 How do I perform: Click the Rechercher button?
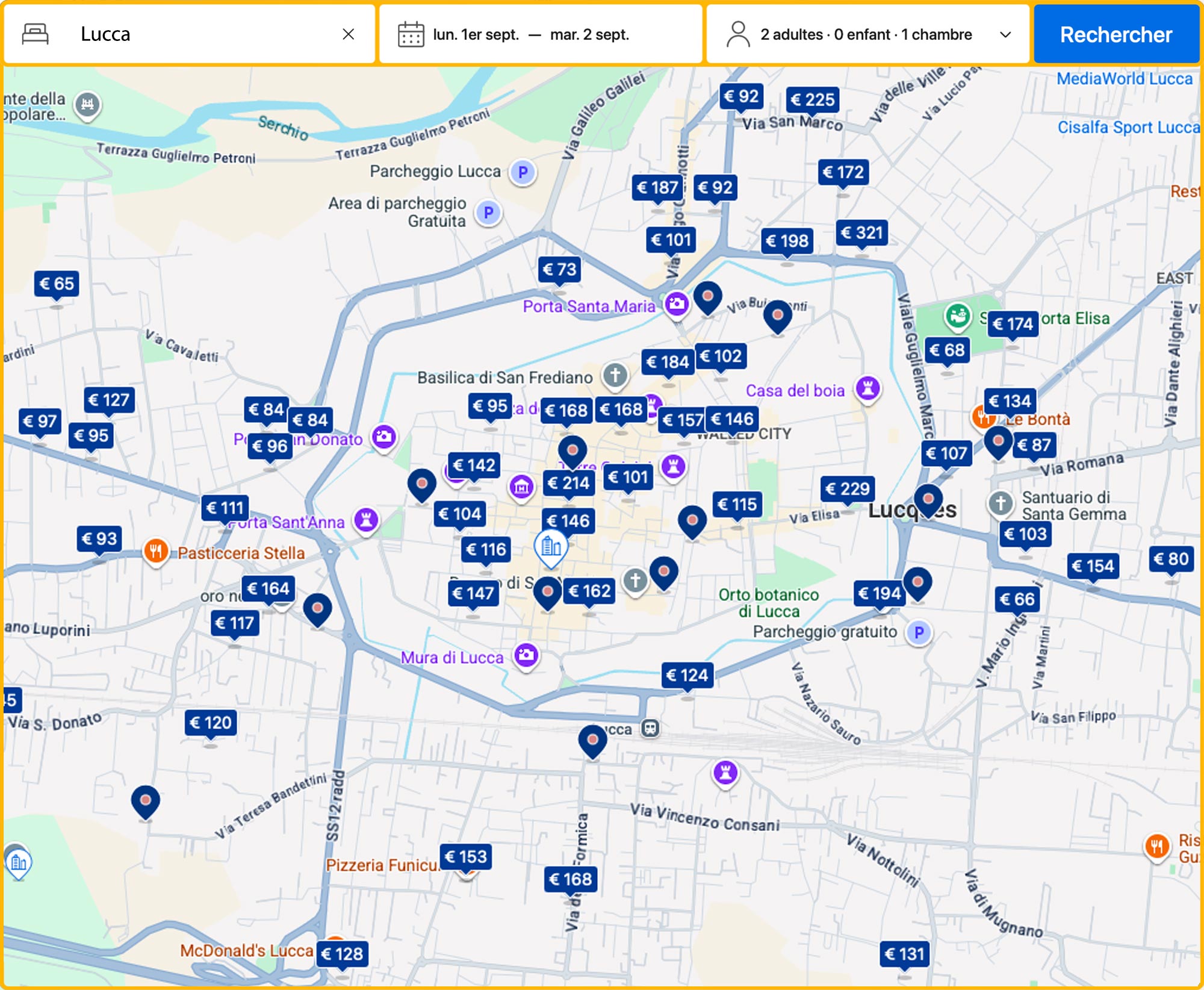coord(1117,34)
